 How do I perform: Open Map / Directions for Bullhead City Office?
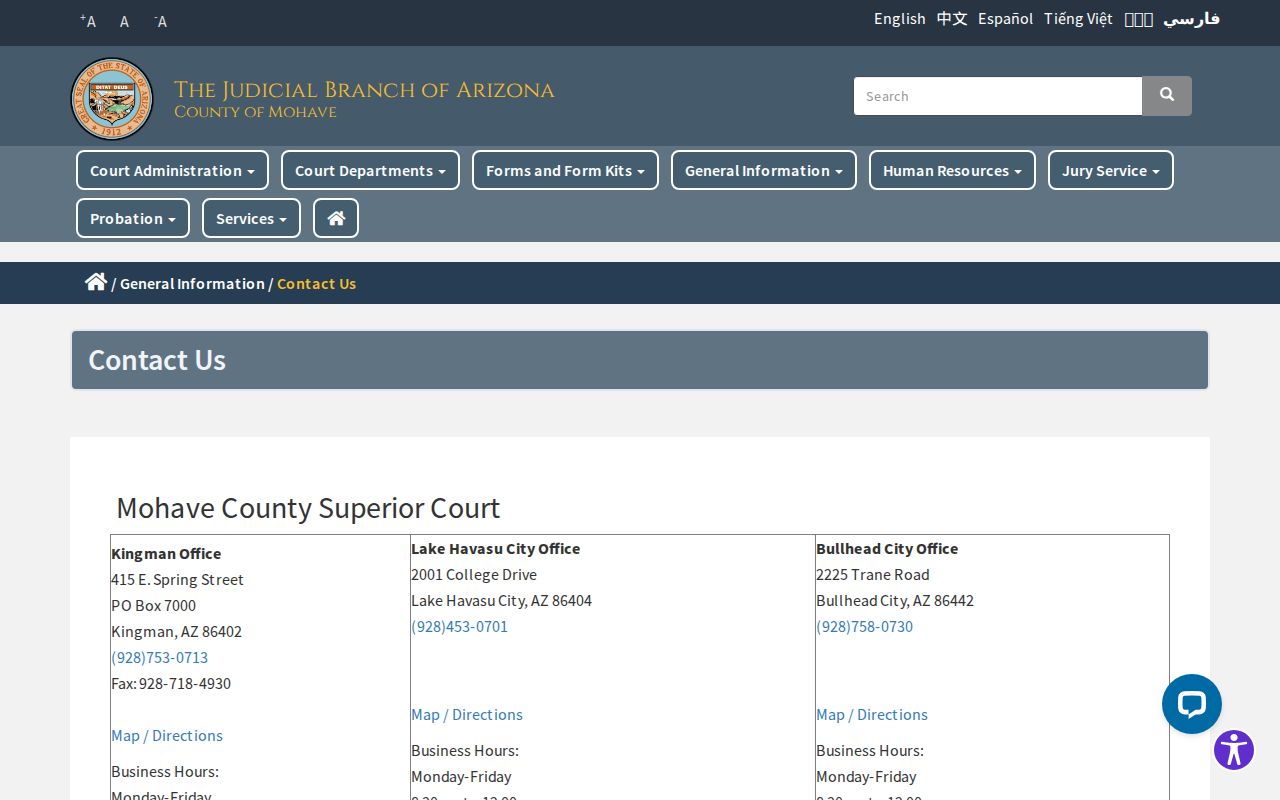(x=872, y=714)
